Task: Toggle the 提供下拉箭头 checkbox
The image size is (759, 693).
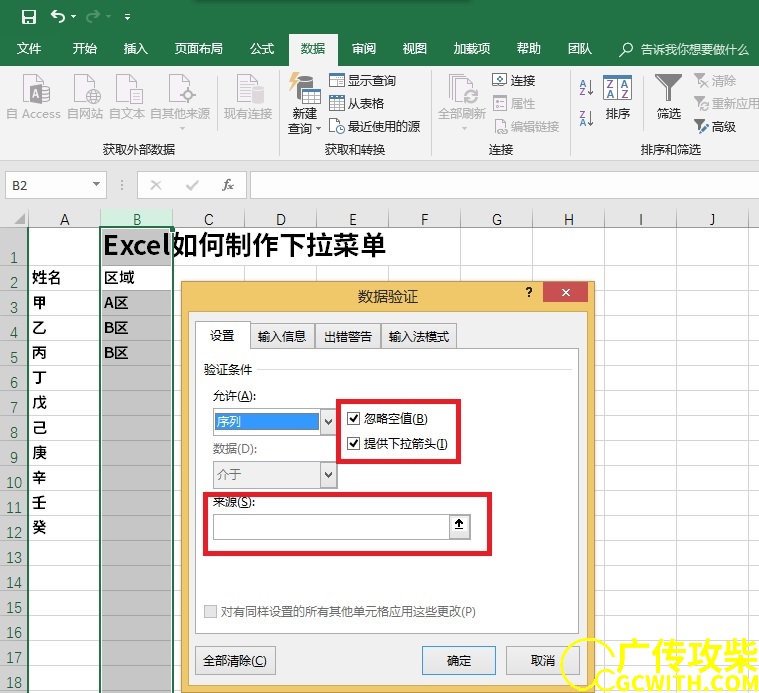Action: (353, 443)
